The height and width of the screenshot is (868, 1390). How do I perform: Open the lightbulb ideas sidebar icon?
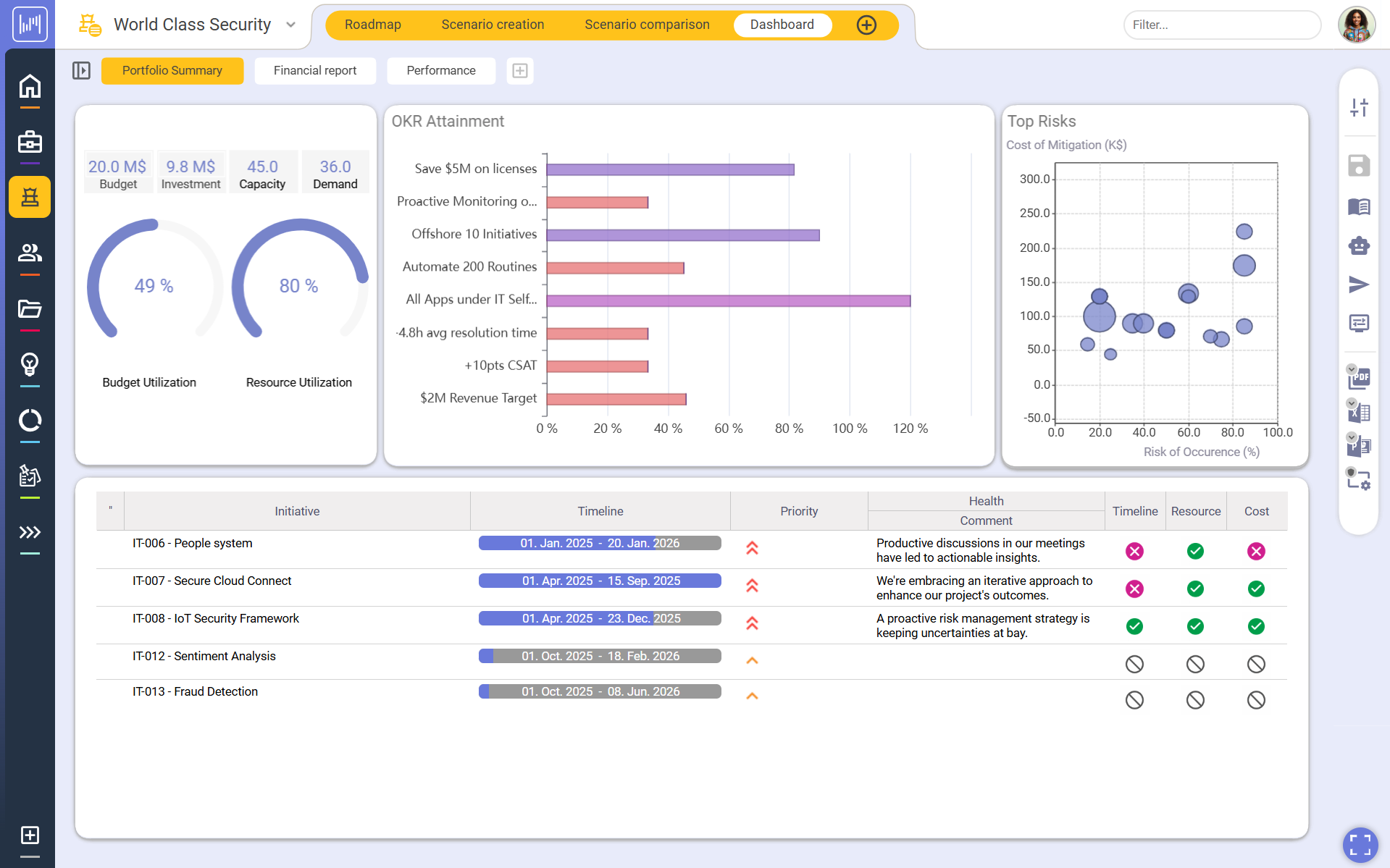(30, 364)
